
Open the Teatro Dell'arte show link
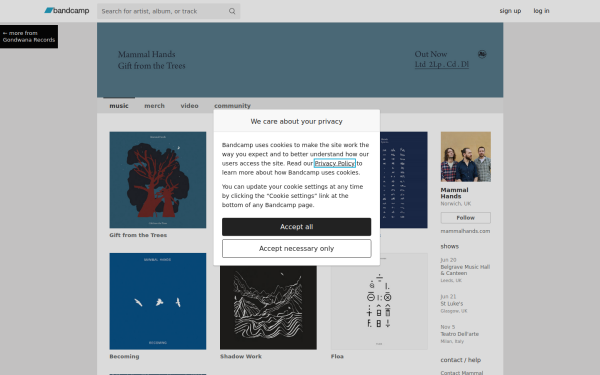[460, 334]
